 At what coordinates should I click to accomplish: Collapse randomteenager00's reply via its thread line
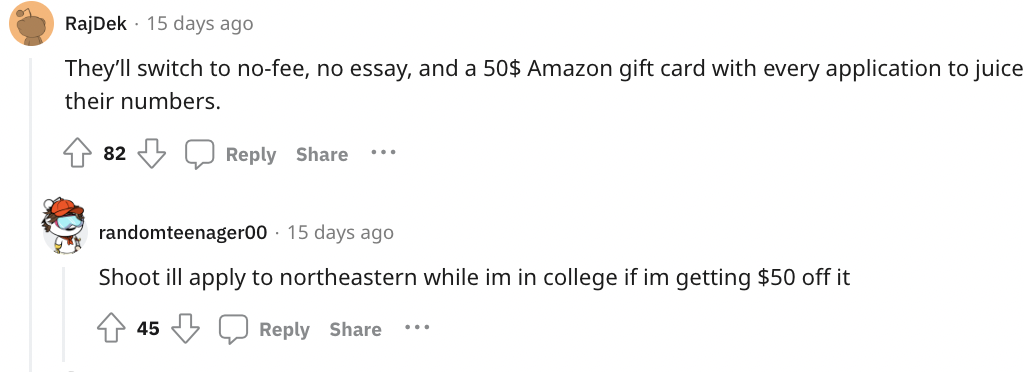tap(64, 314)
